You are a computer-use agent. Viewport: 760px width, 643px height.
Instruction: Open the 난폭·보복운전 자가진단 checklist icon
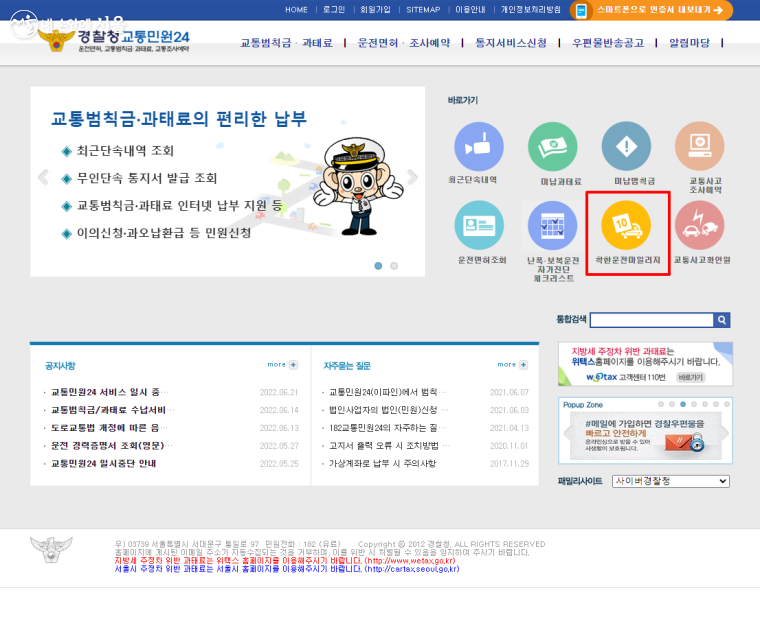pyautogui.click(x=552, y=226)
